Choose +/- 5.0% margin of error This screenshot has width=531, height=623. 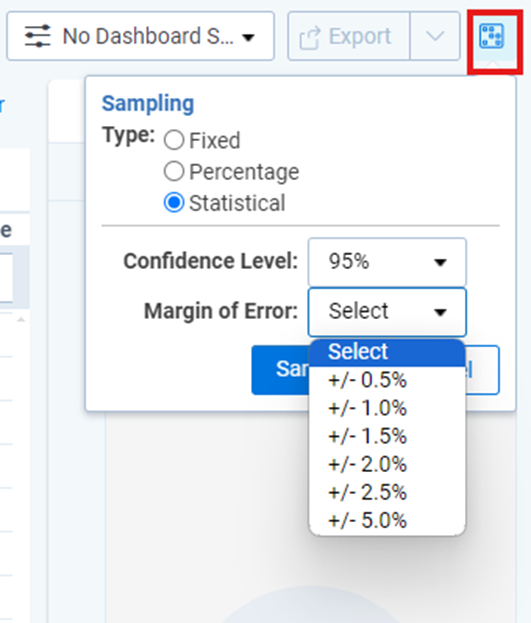click(387, 520)
